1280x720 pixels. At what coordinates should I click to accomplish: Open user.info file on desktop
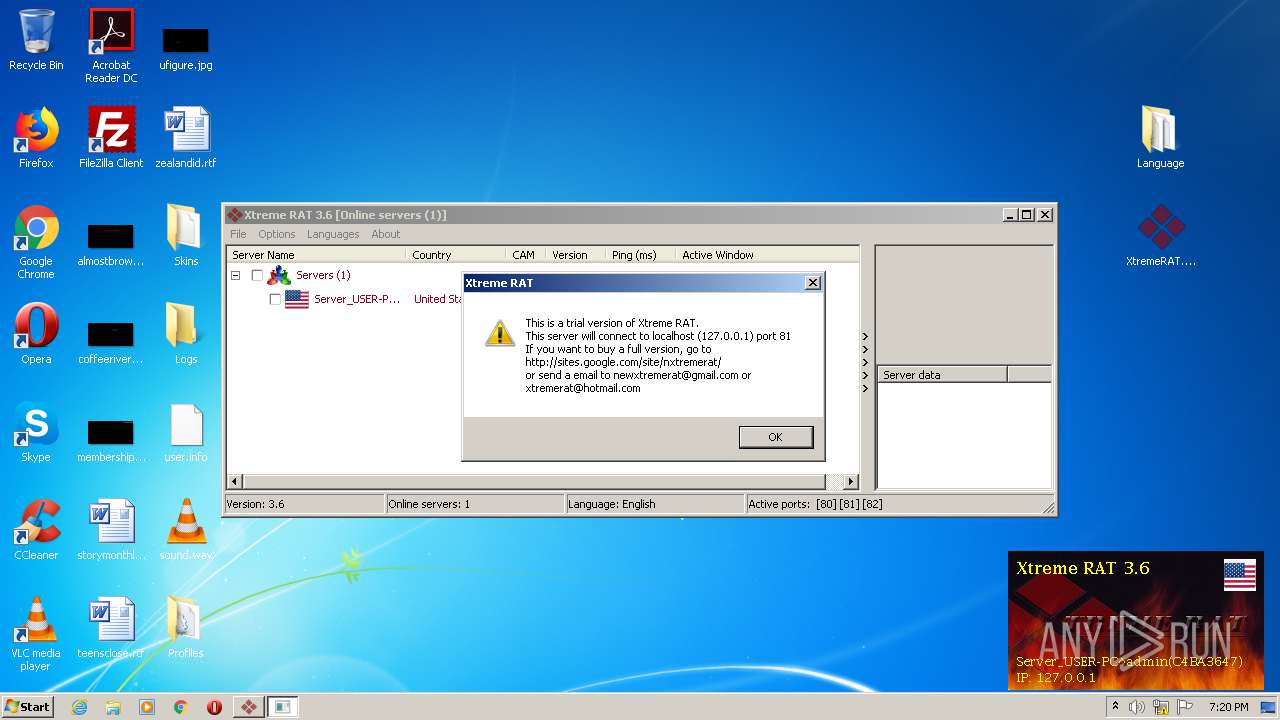pos(186,432)
